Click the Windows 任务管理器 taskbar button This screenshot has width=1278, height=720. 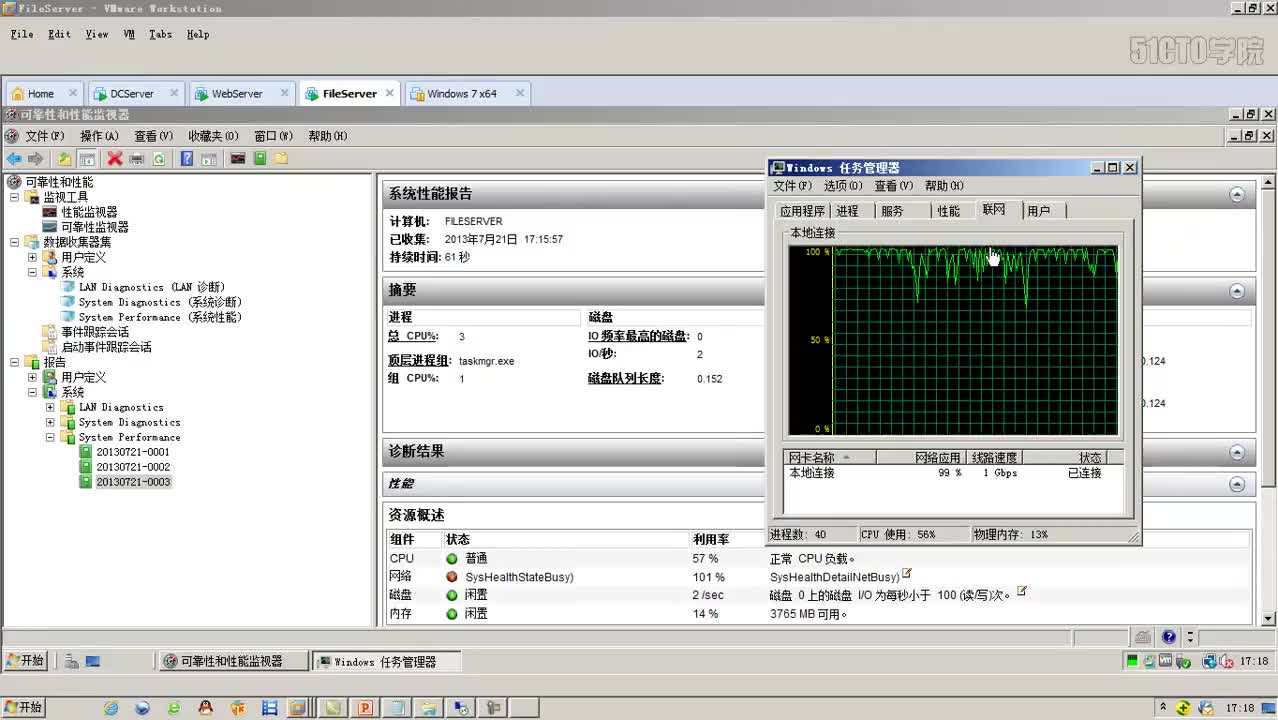(385, 661)
